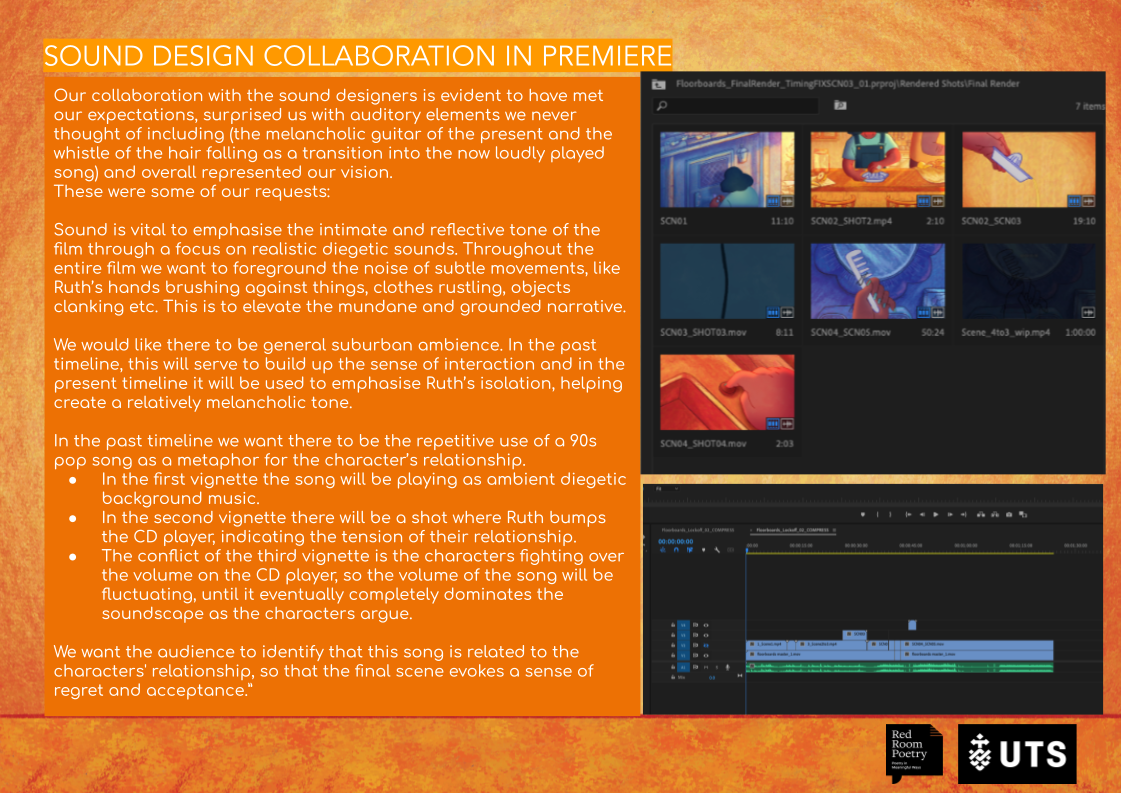The height and width of the screenshot is (793, 1121).
Task: Click the Step Forward one frame icon
Action: tap(949, 514)
